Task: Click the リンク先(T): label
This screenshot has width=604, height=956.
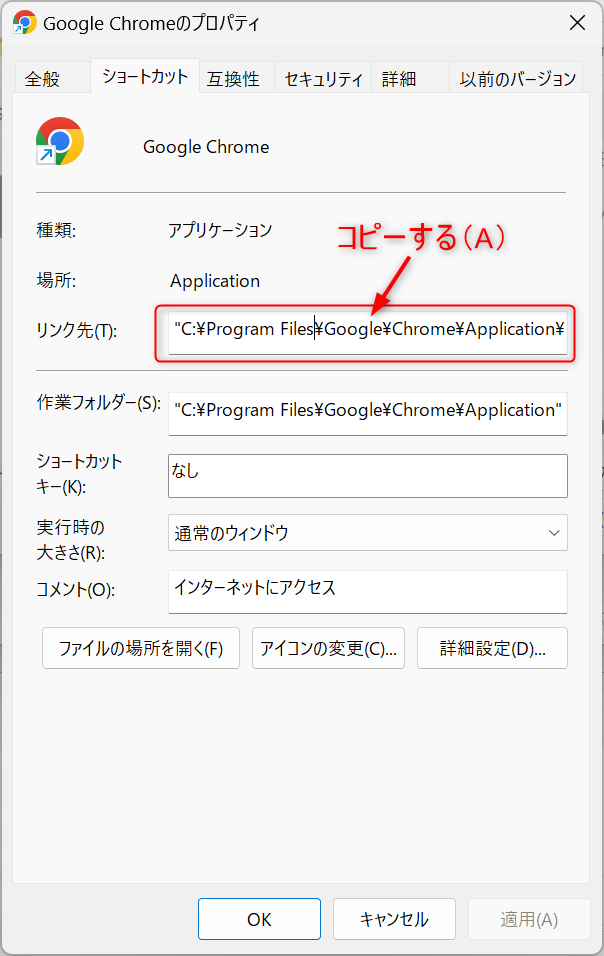Action: click(x=77, y=330)
